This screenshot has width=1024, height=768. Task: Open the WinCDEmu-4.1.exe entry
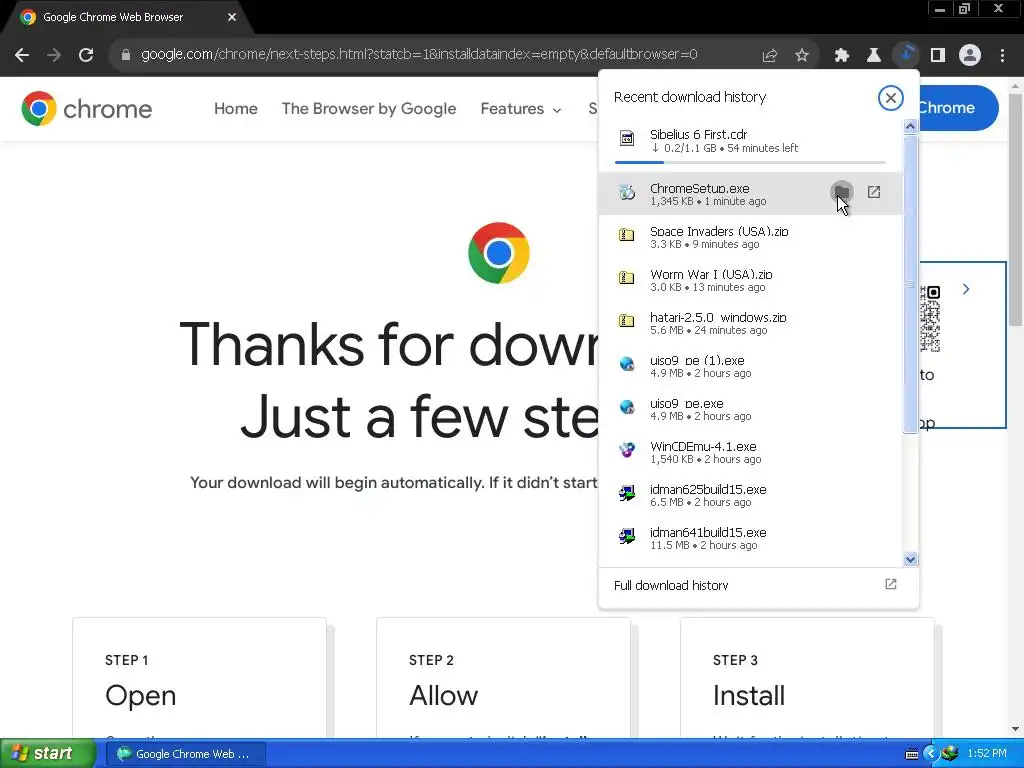tap(750, 453)
